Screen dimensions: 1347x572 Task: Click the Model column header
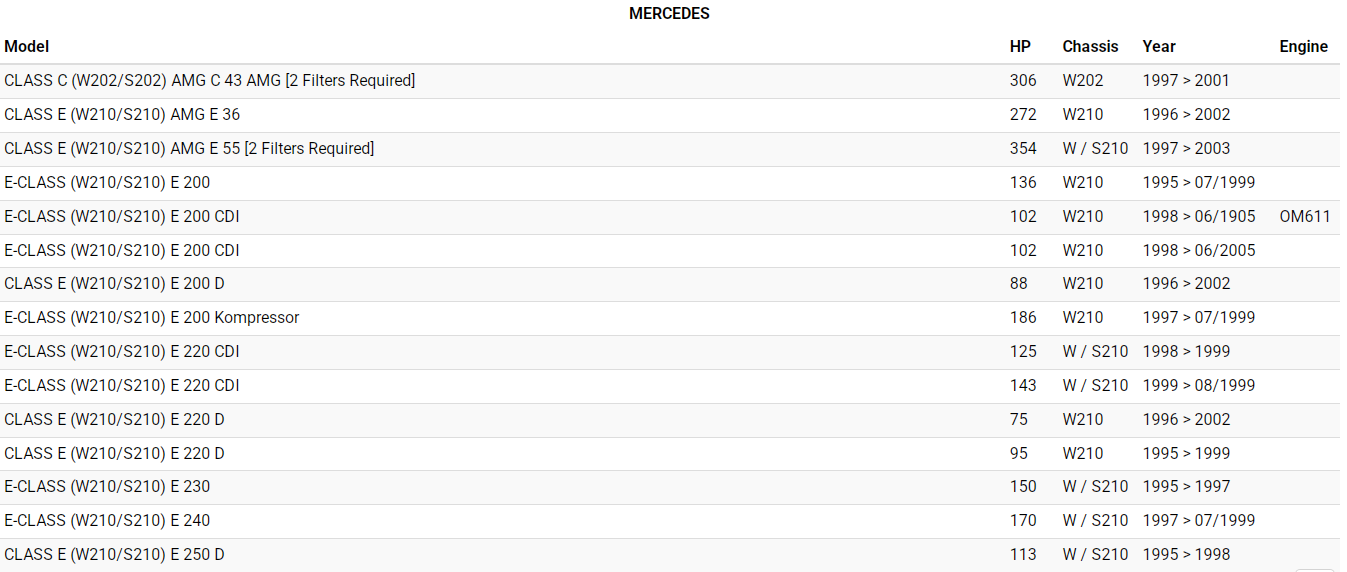[27, 46]
